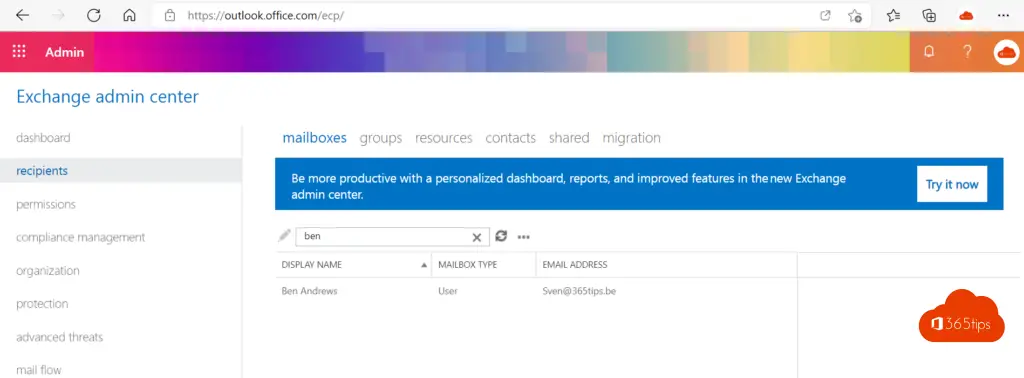This screenshot has height=378, width=1024.
Task: Open the browser settings ellipsis menu
Action: point(1004,16)
